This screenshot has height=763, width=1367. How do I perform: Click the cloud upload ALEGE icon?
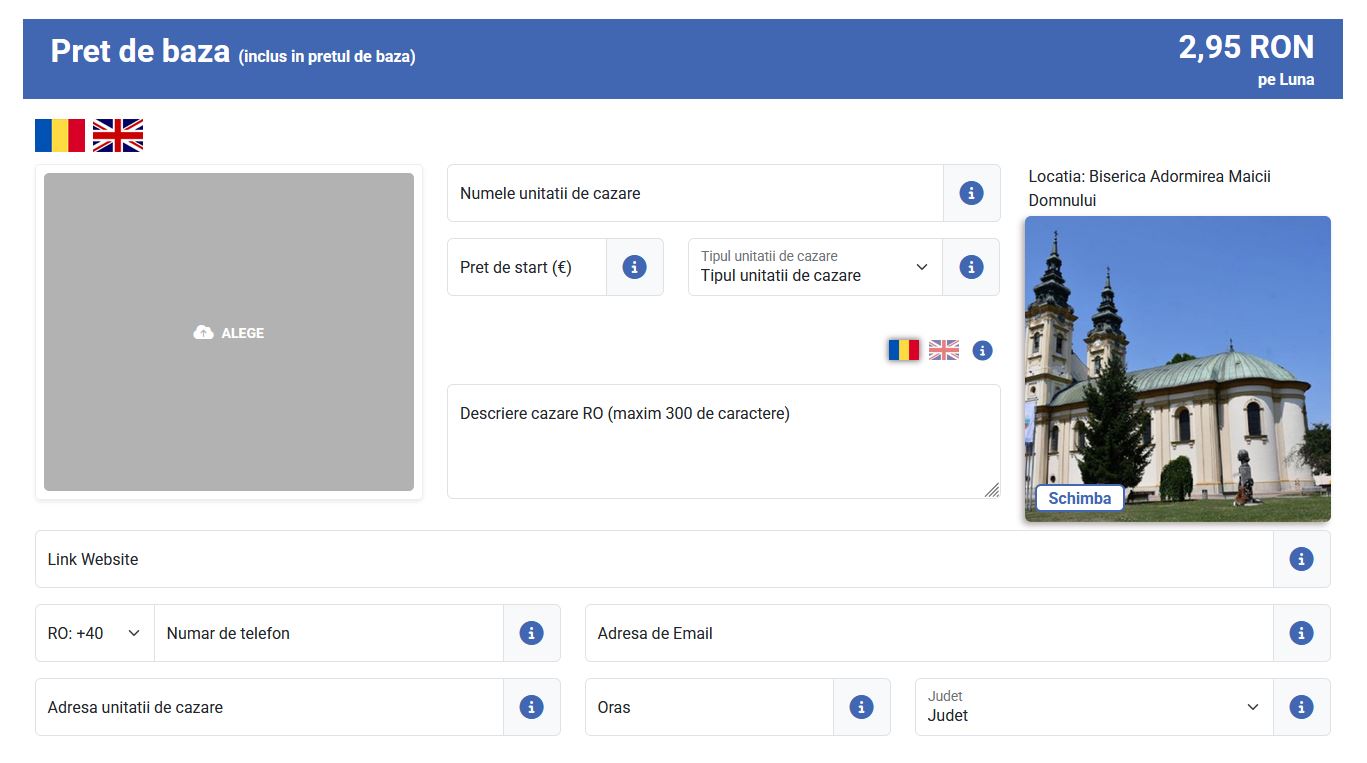coord(204,333)
